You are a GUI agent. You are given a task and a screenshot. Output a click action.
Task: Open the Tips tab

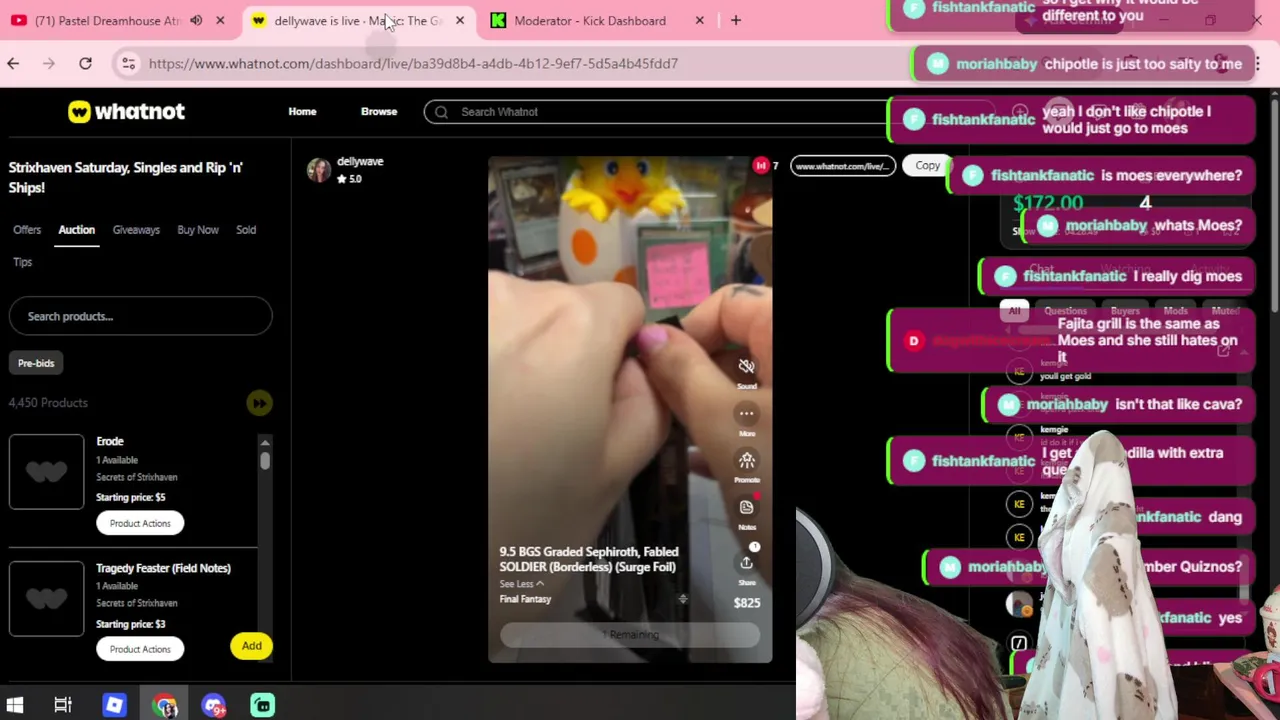pyautogui.click(x=22, y=262)
